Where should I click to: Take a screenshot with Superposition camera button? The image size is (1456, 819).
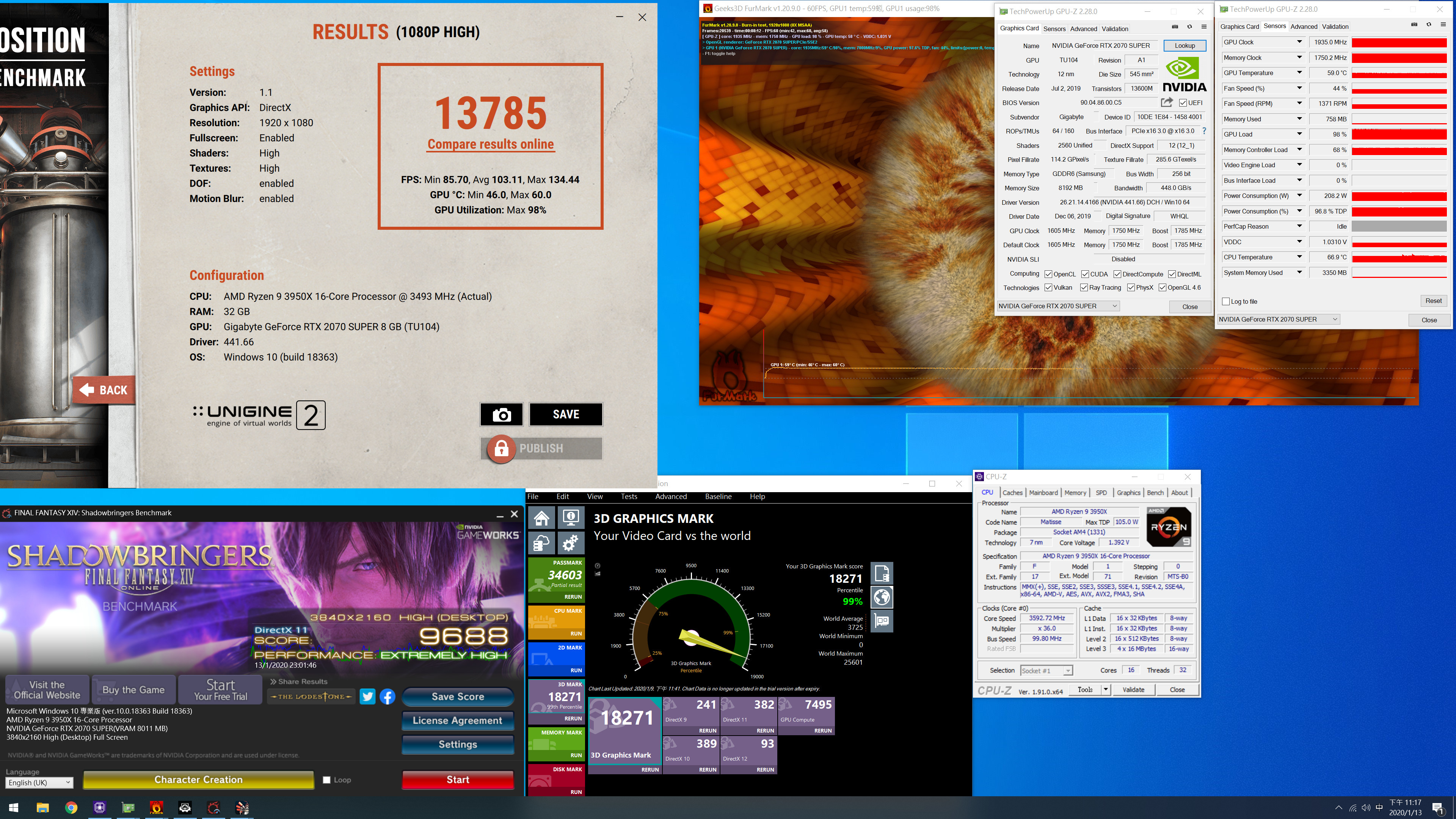tap(501, 414)
